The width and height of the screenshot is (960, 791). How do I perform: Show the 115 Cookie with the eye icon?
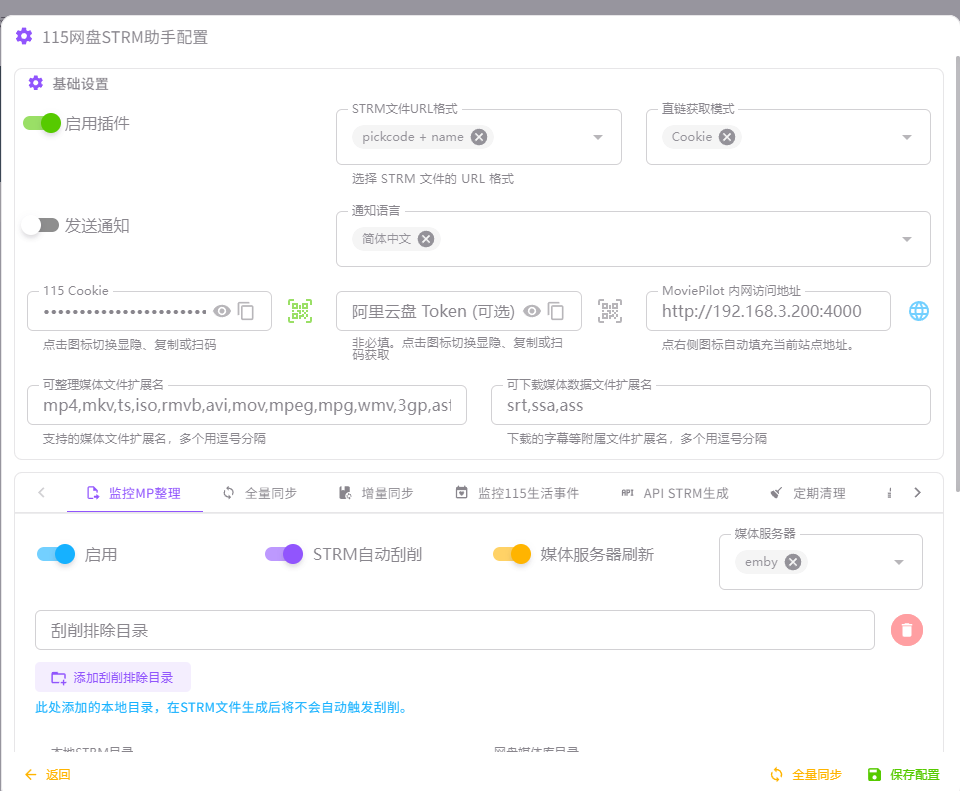(222, 311)
